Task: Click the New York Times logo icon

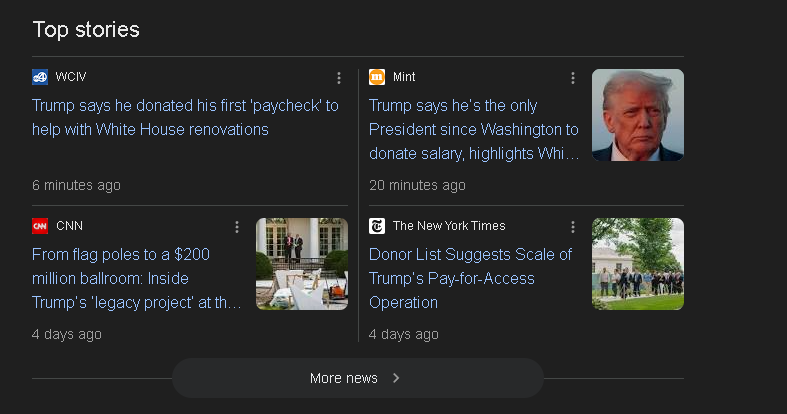Action: click(377, 226)
